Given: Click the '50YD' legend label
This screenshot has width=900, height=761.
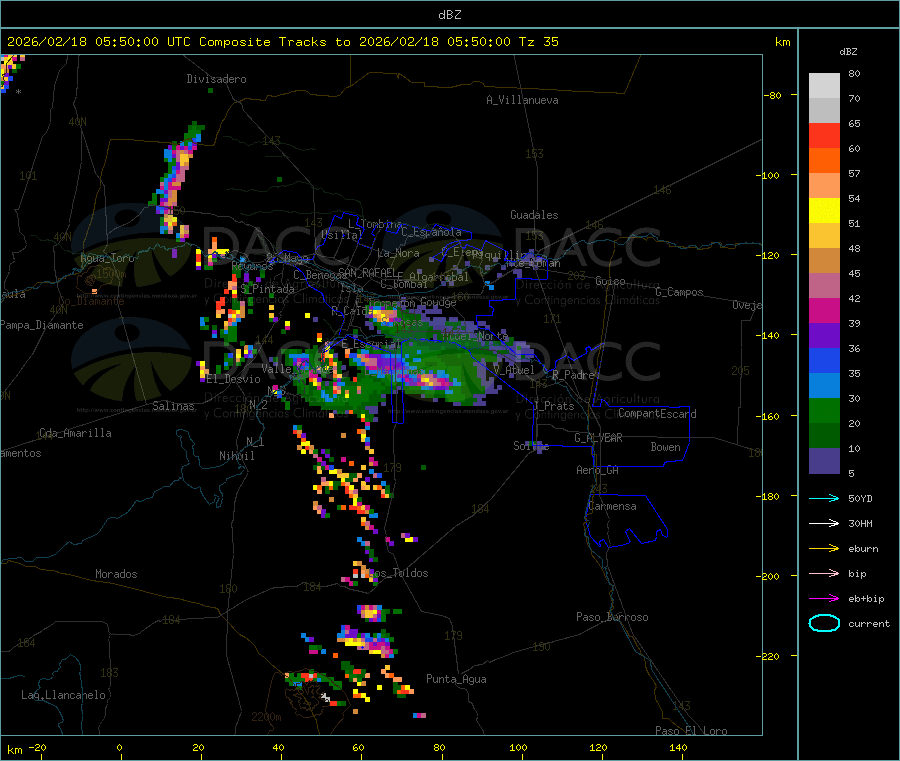Looking at the screenshot, I should click(x=860, y=498).
